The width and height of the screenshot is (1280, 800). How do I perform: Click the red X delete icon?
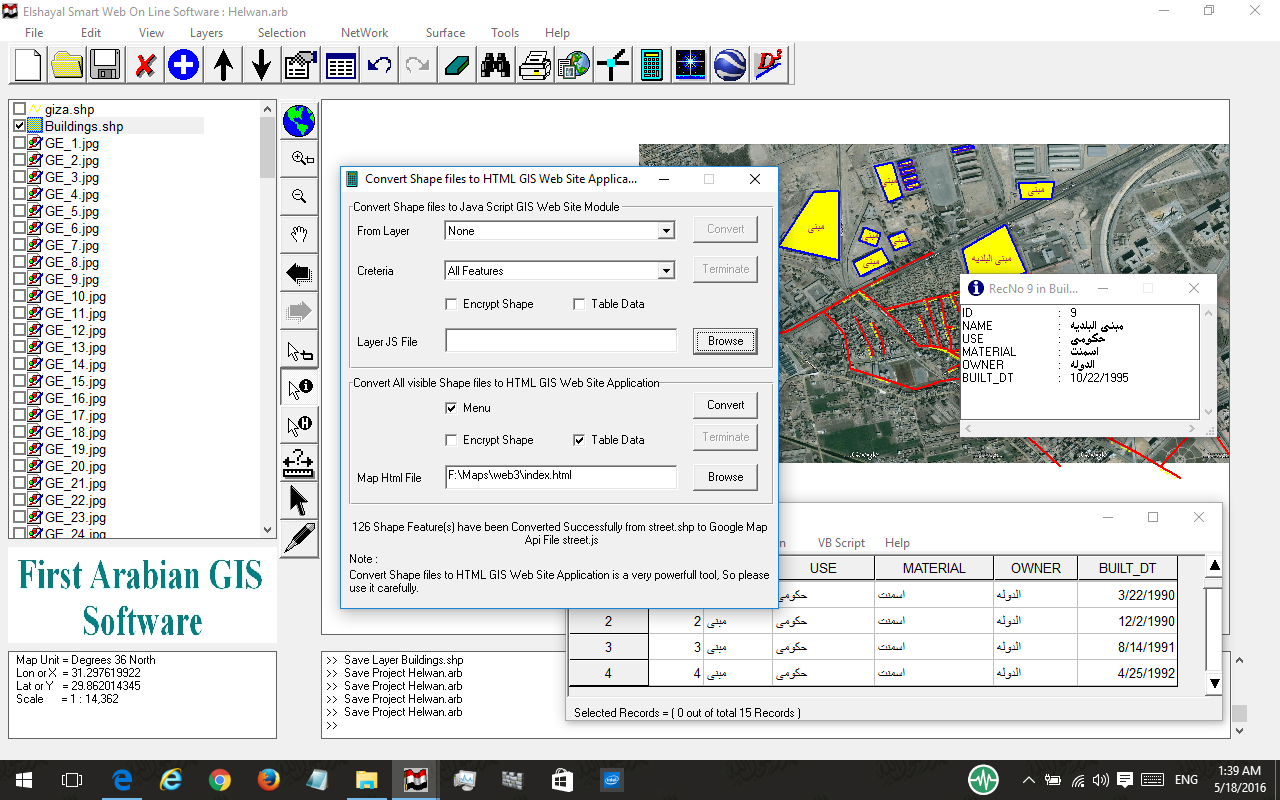[145, 66]
